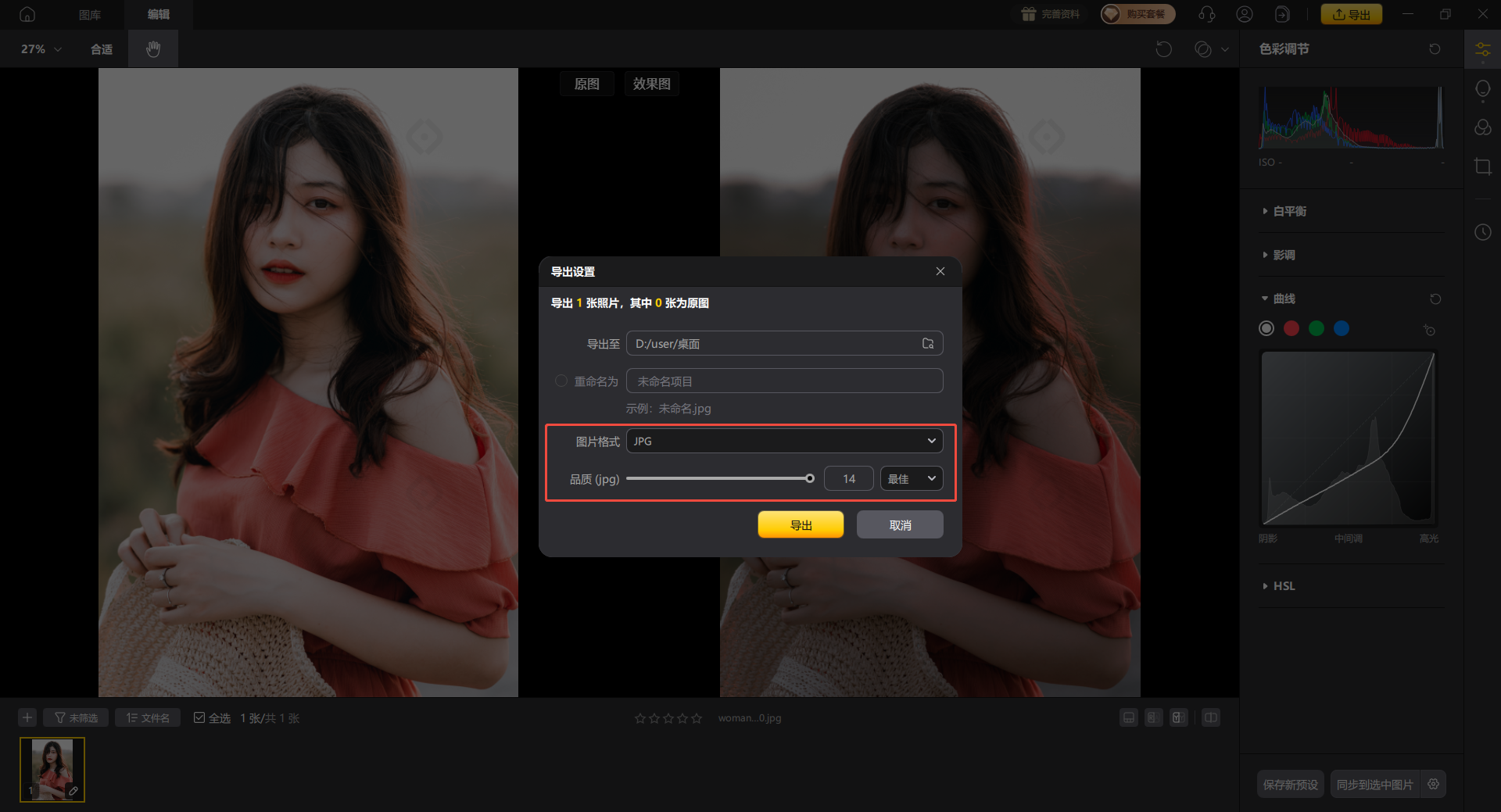Click the add photo plus button

point(27,717)
